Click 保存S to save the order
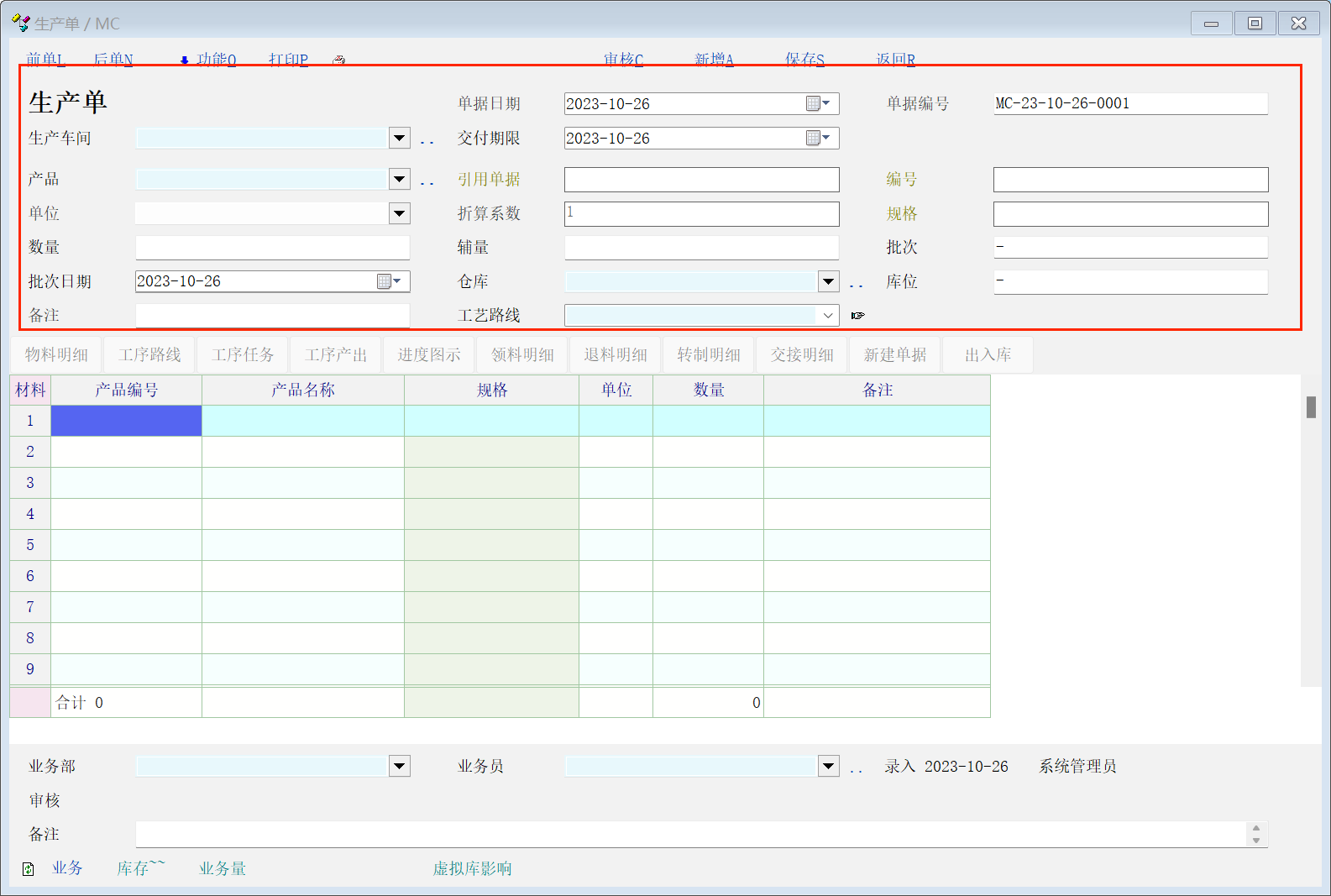This screenshot has height=896, width=1331. click(804, 60)
